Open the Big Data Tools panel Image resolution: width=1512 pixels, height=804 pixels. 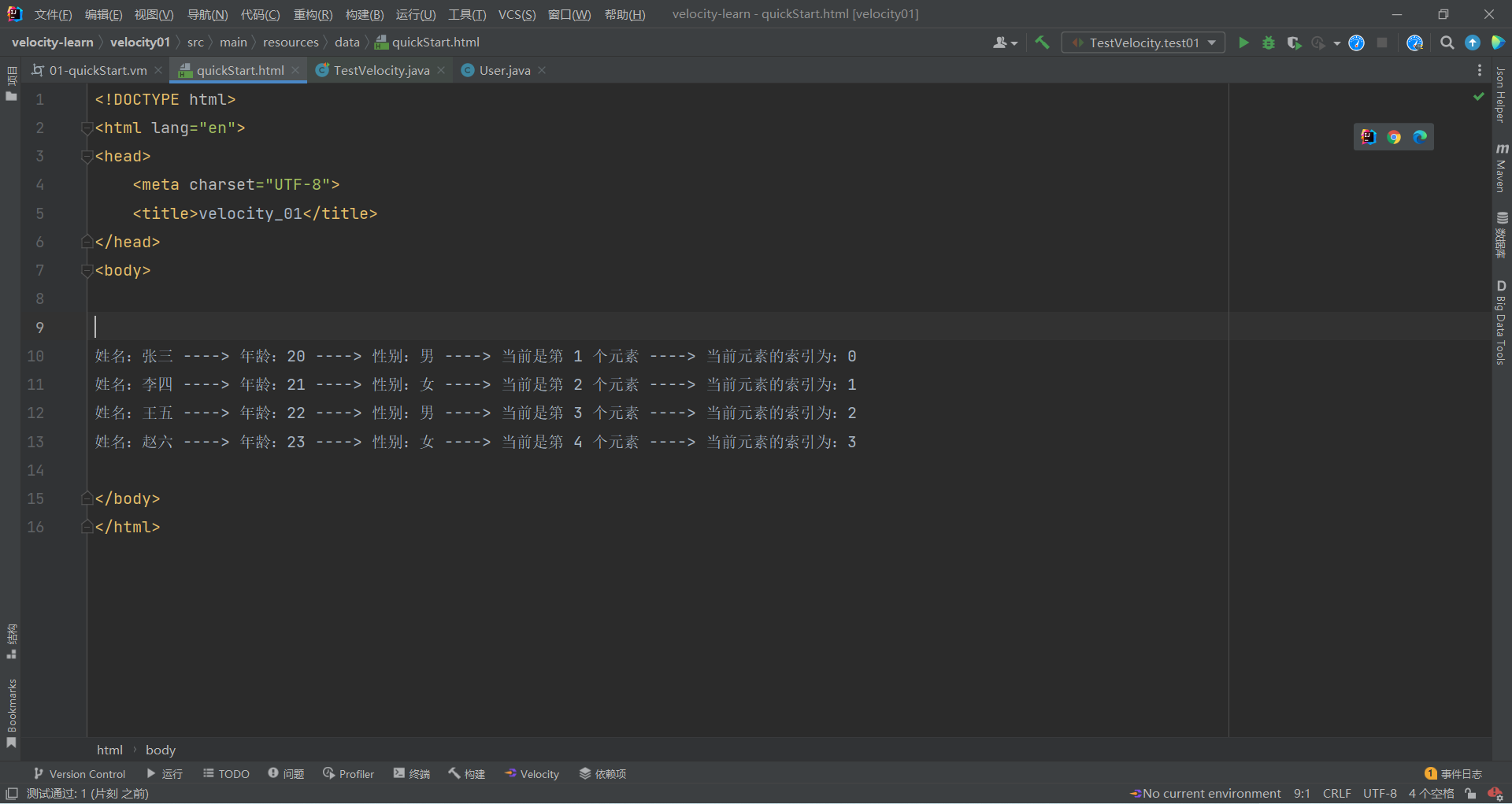(x=1501, y=322)
